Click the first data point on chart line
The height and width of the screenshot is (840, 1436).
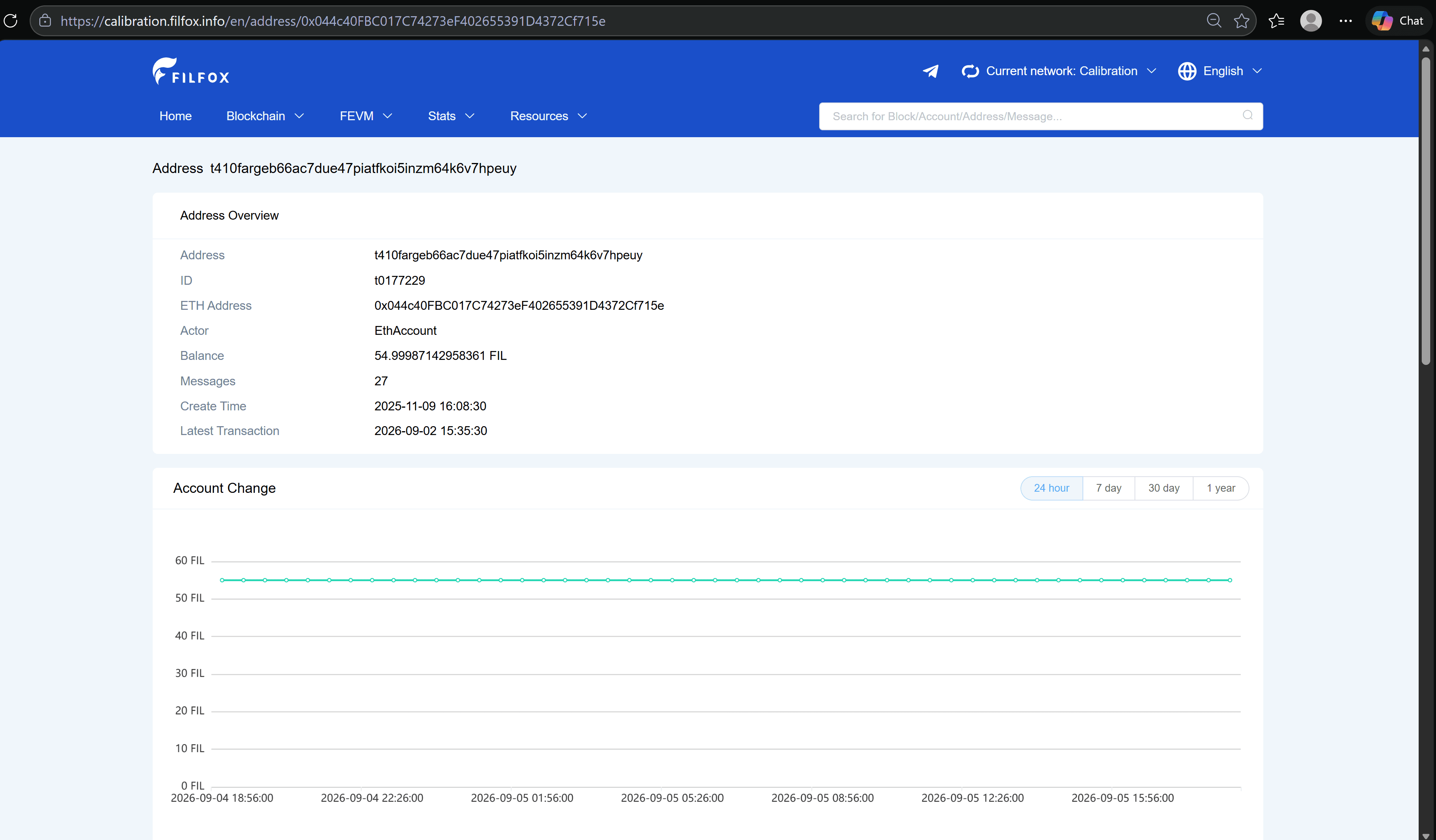[222, 580]
